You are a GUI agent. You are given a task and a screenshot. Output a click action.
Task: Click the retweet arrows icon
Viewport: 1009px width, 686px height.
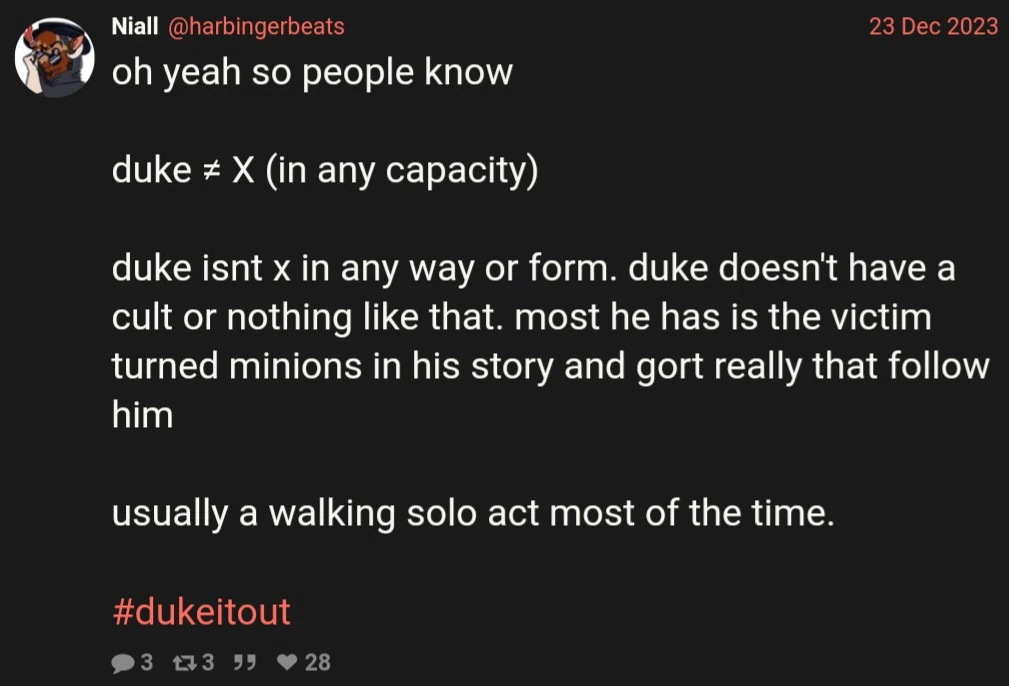[x=183, y=662]
